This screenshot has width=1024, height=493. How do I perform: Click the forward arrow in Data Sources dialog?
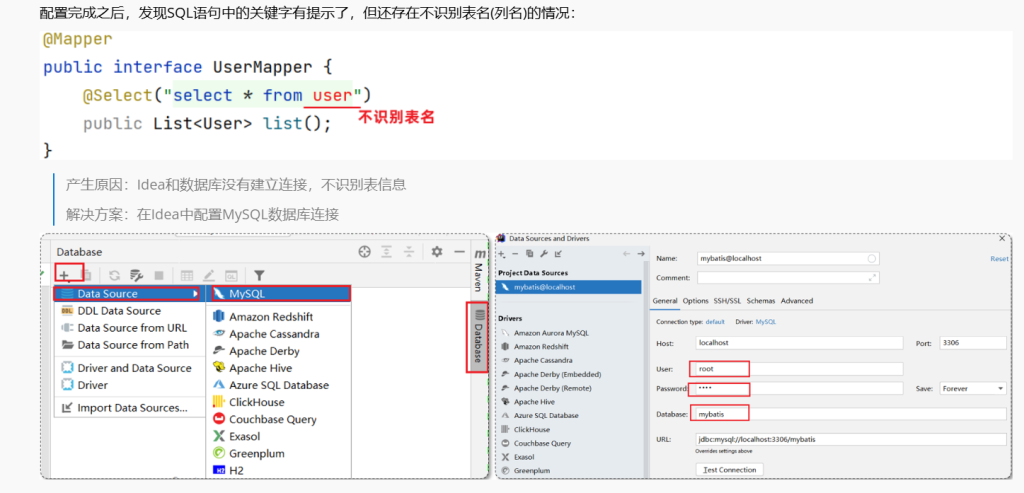click(641, 253)
